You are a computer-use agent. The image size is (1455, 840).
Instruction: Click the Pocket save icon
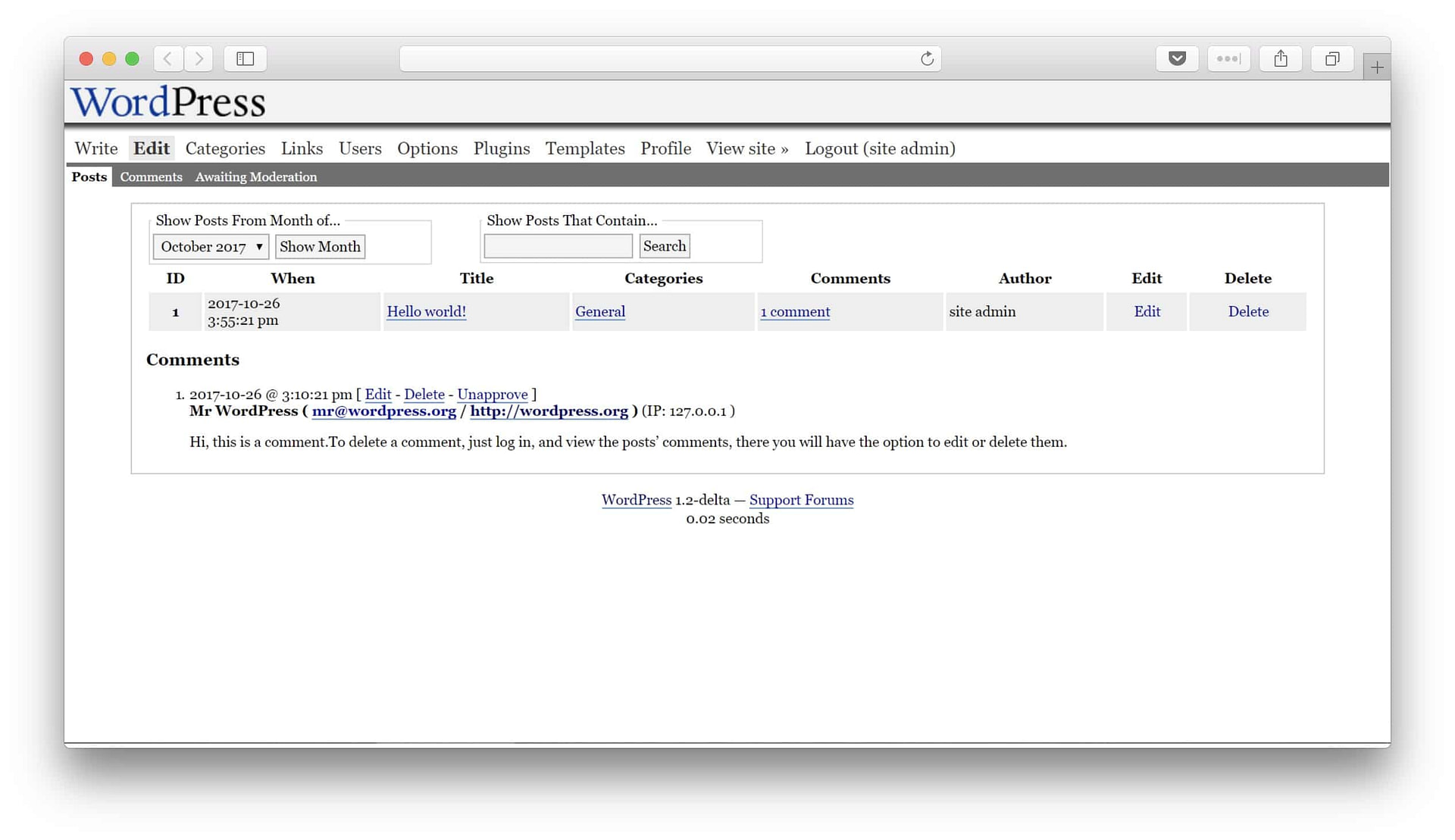(x=1177, y=58)
